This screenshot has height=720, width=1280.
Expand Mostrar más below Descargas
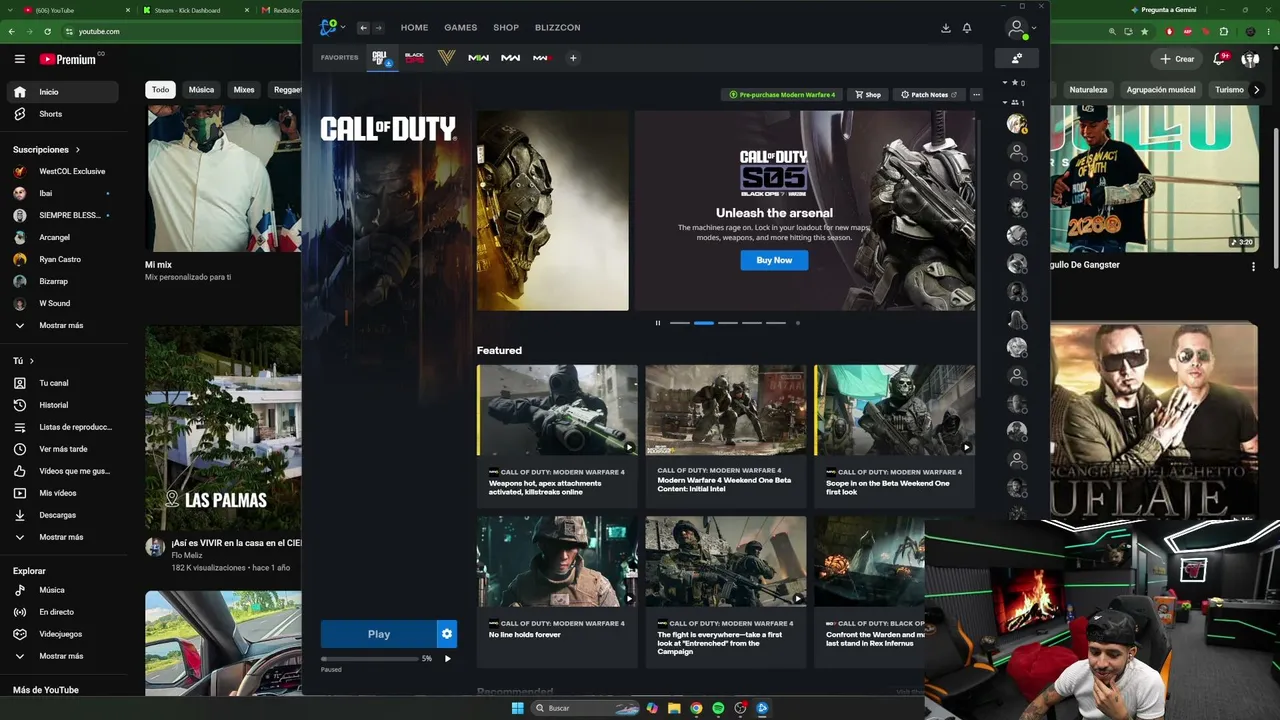[62, 537]
